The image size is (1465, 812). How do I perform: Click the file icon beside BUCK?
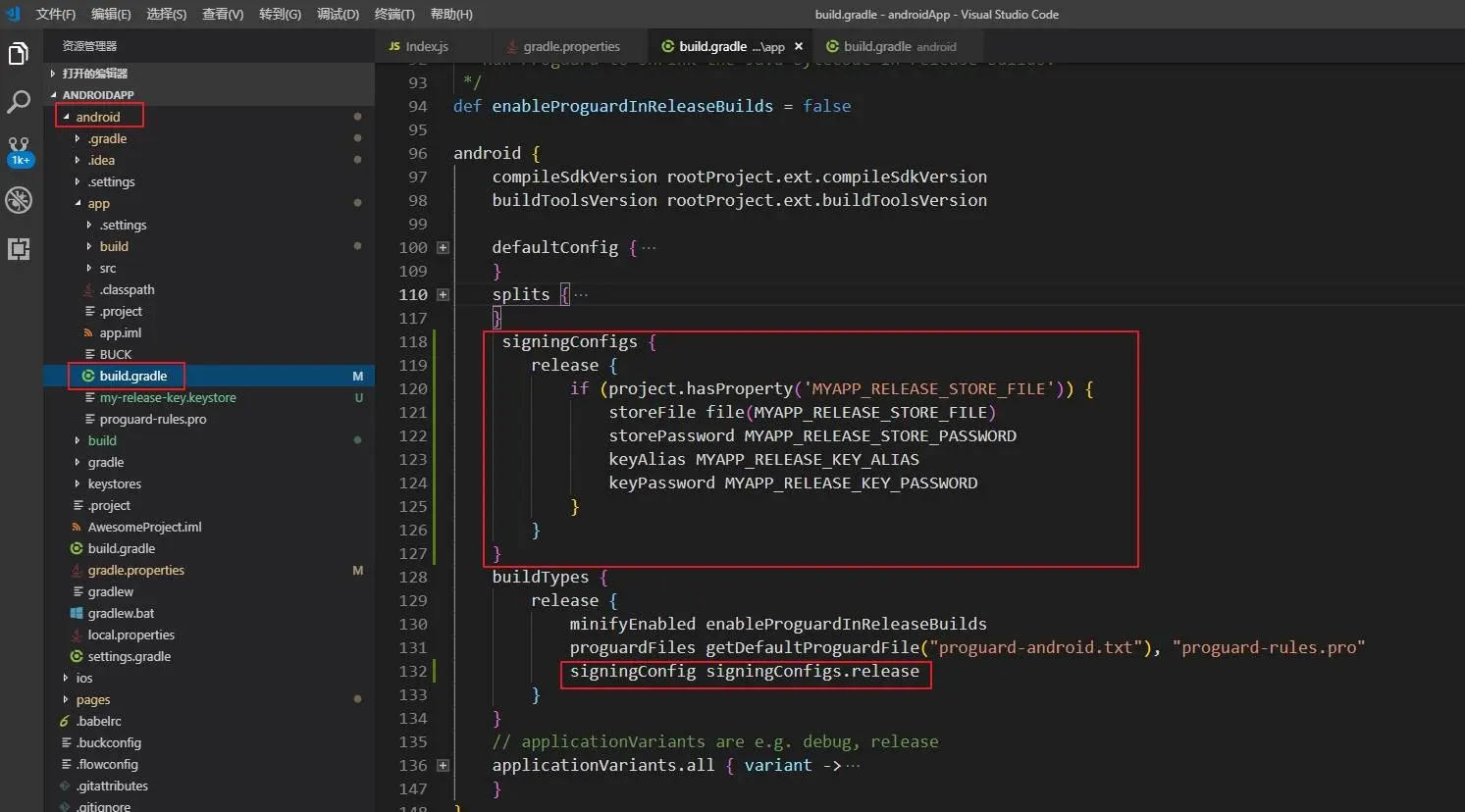(x=88, y=354)
